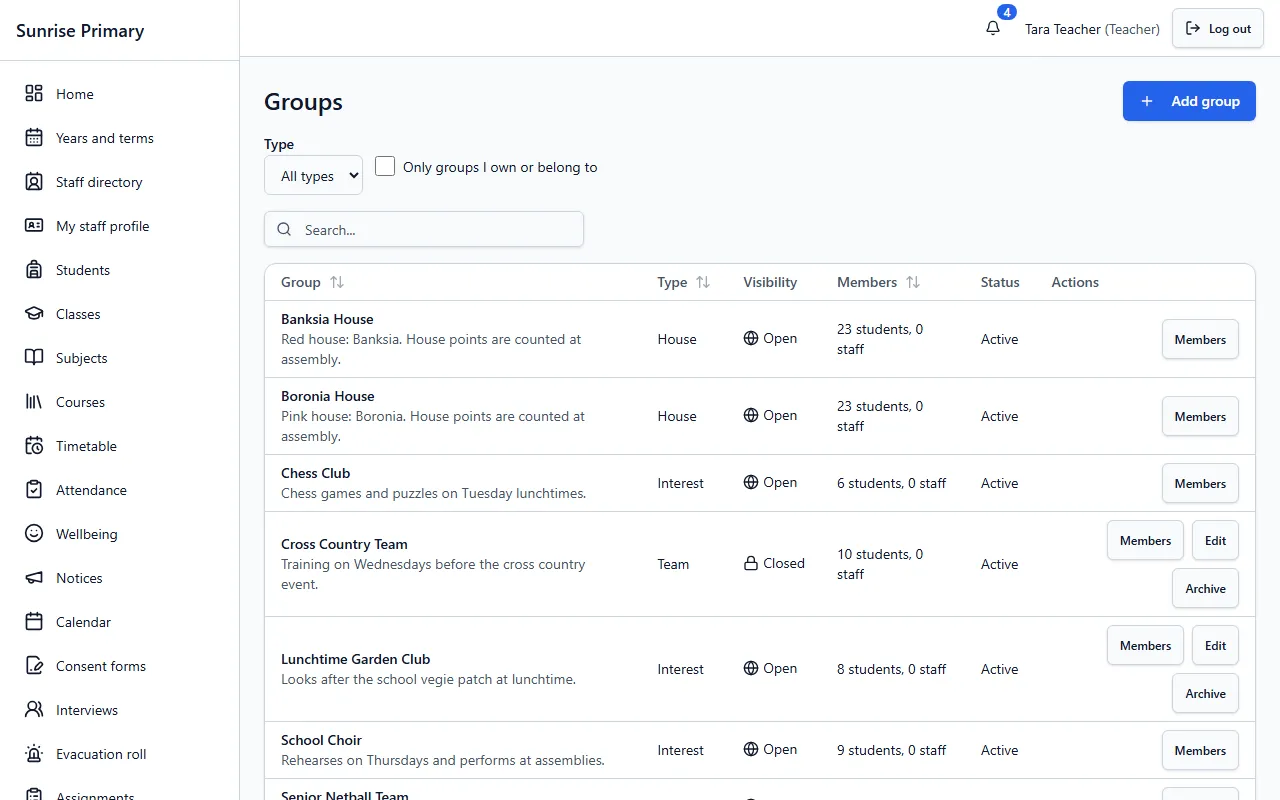Click the Evacuation roll siren icon

click(x=34, y=754)
